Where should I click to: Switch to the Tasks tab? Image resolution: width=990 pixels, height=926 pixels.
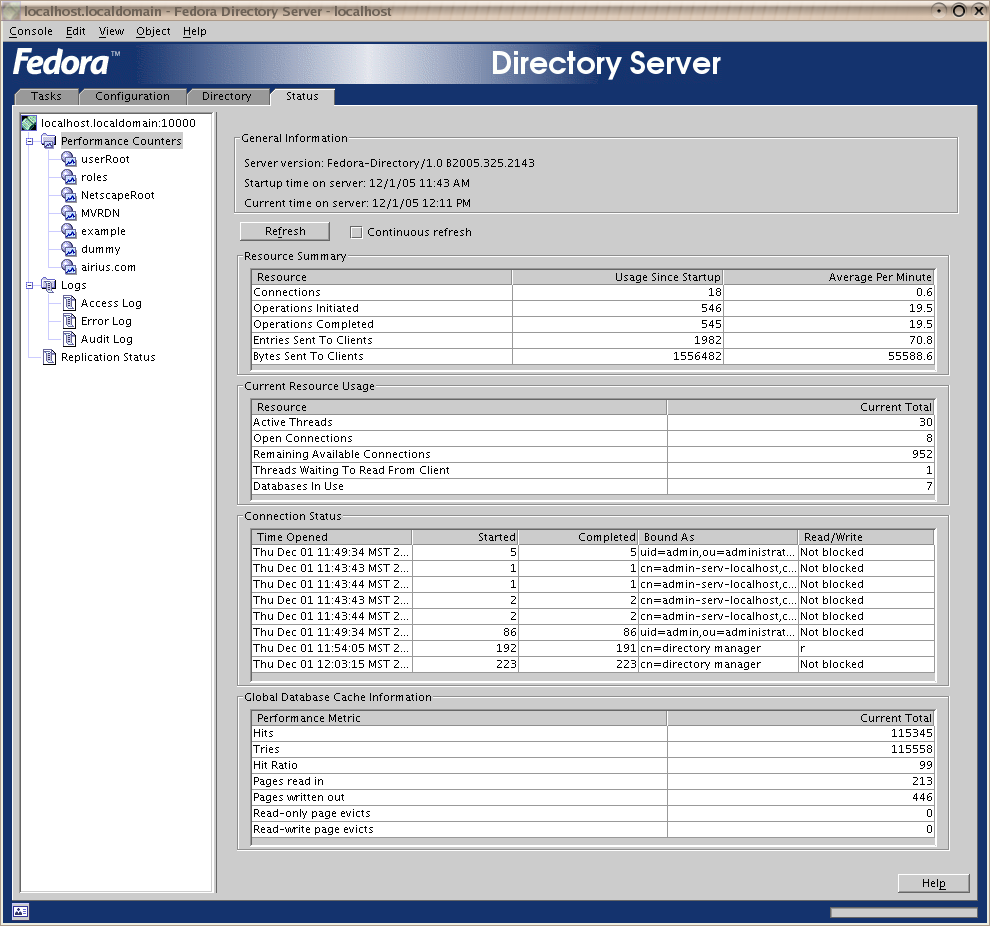(46, 96)
